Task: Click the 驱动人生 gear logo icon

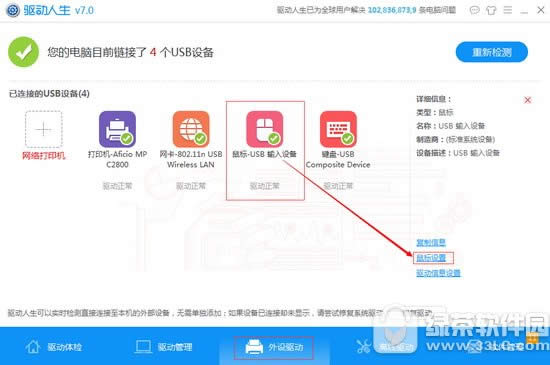Action: pyautogui.click(x=13, y=10)
